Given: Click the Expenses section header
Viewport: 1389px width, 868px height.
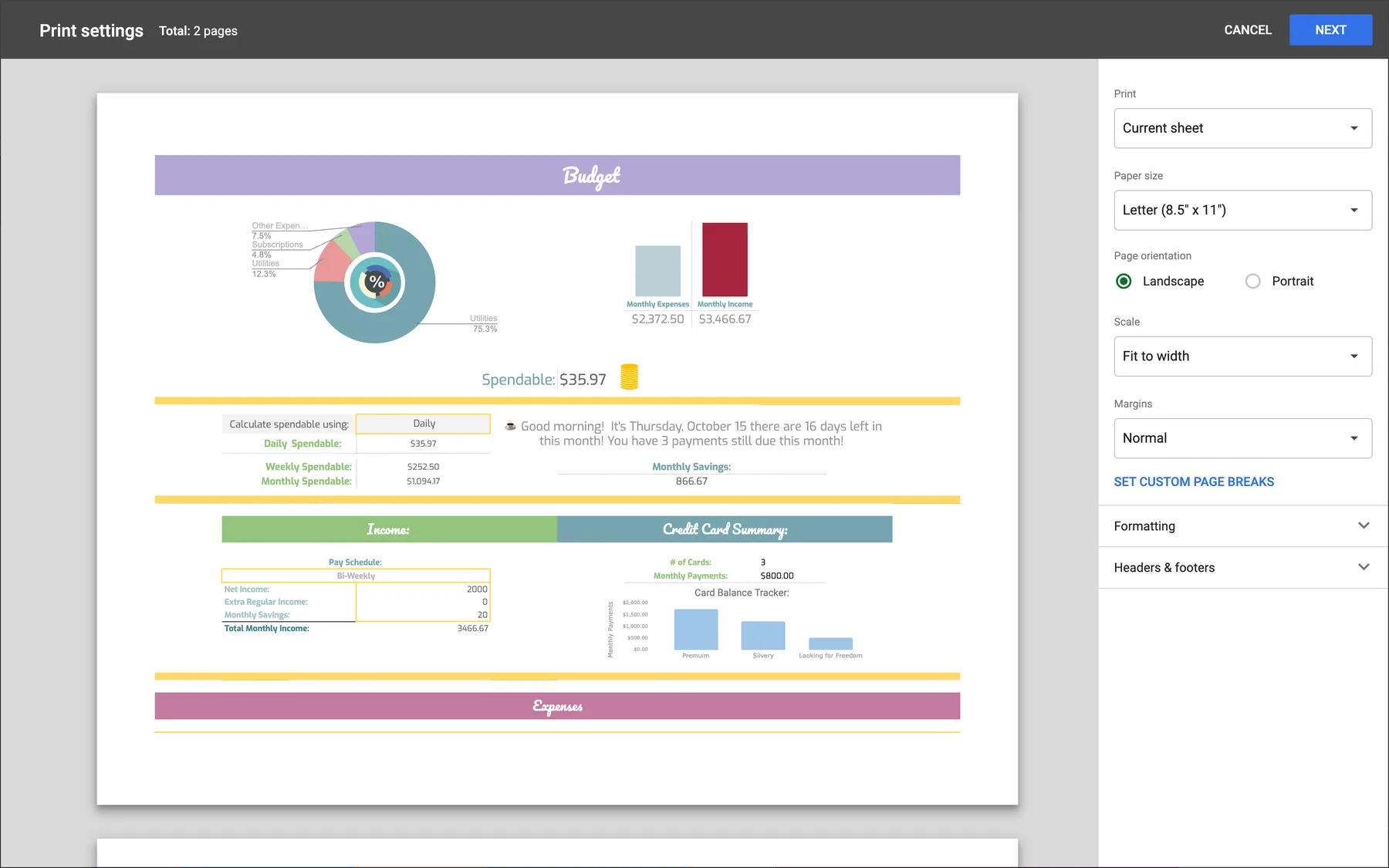Looking at the screenshot, I should pos(557,706).
